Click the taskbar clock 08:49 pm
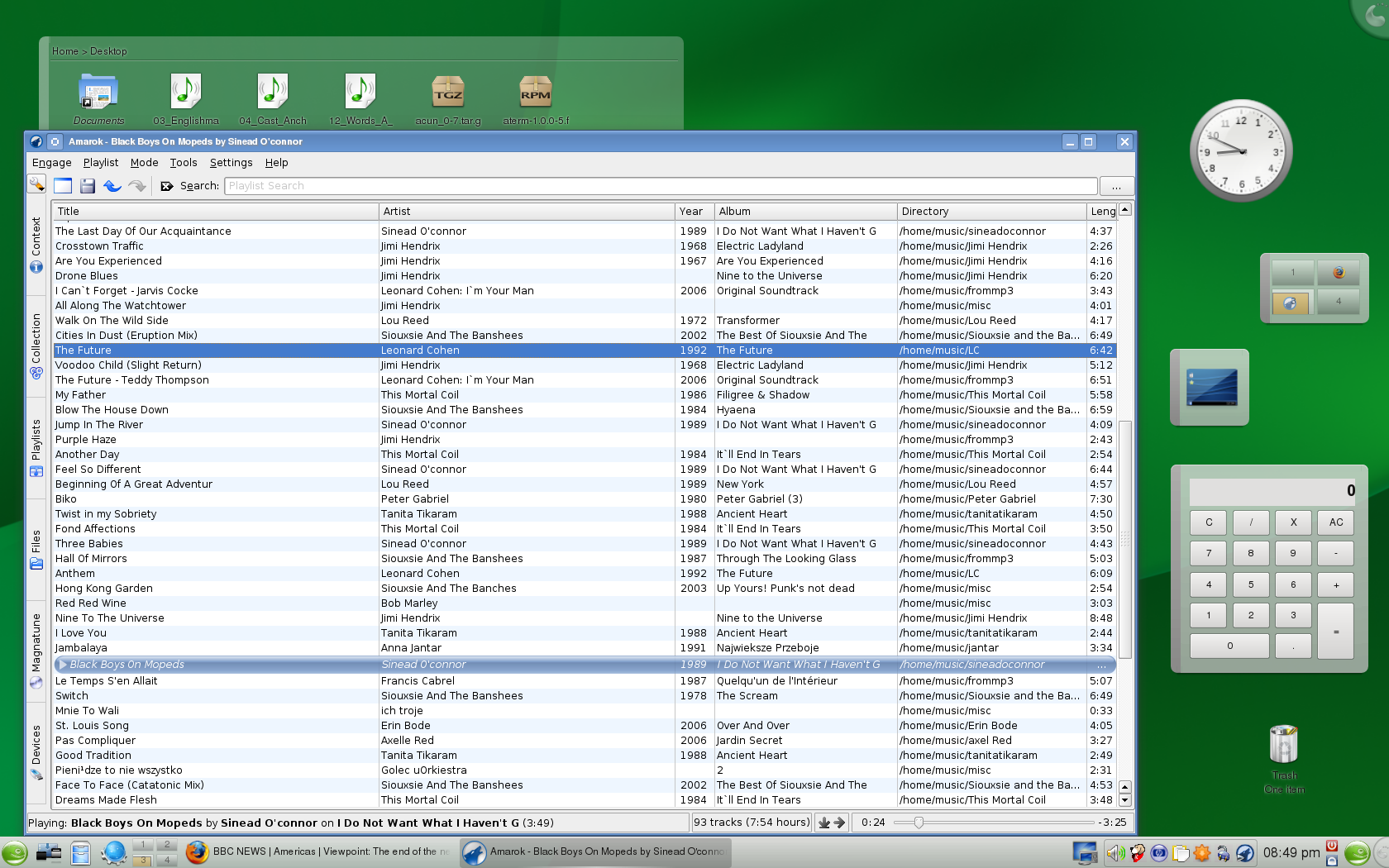Image resolution: width=1389 pixels, height=868 pixels. [1291, 852]
